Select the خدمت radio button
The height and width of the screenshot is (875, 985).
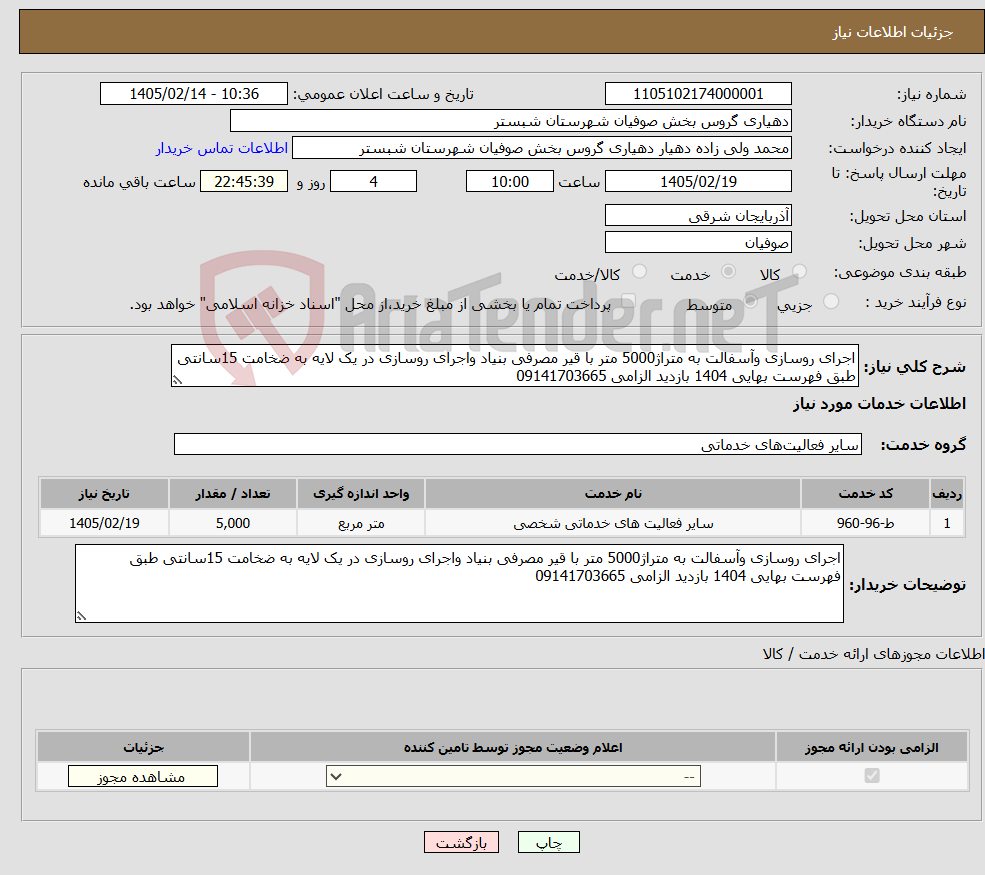click(729, 271)
